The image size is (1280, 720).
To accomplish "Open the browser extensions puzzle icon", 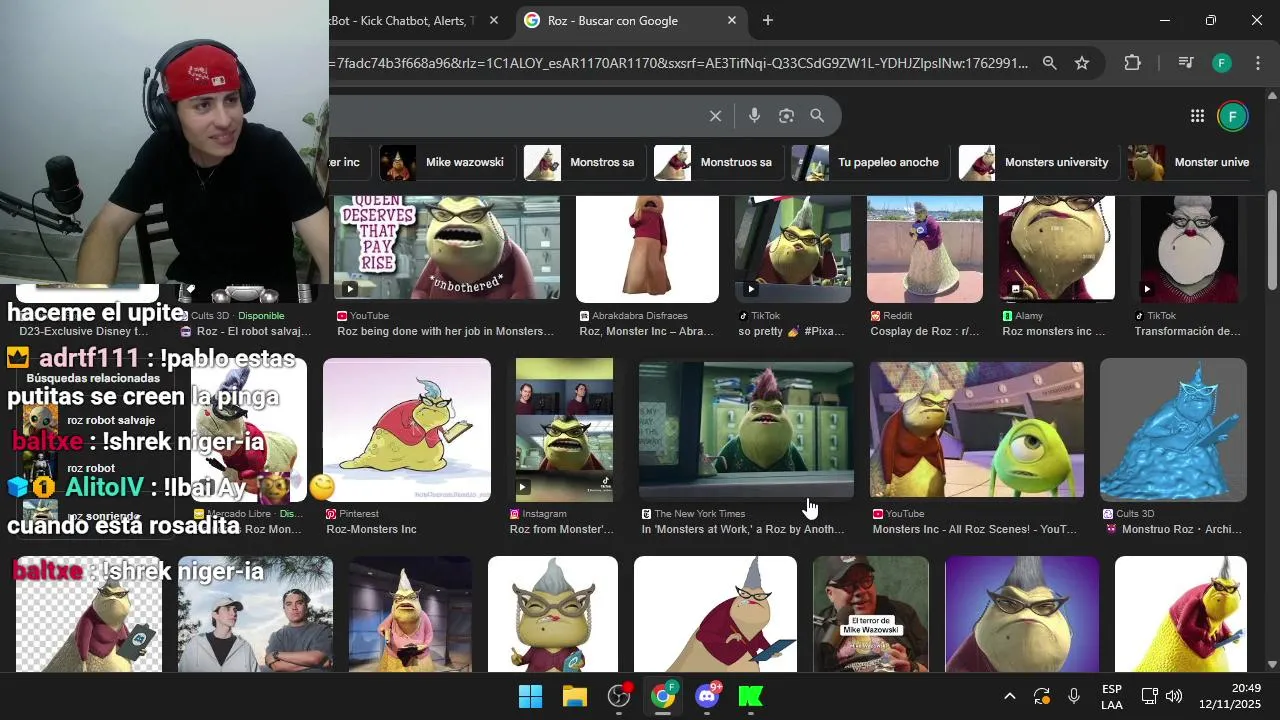I will [1132, 63].
